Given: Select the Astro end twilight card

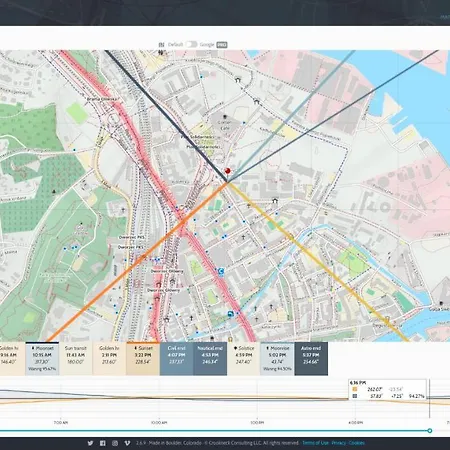Looking at the screenshot, I should pyautogui.click(x=311, y=358).
